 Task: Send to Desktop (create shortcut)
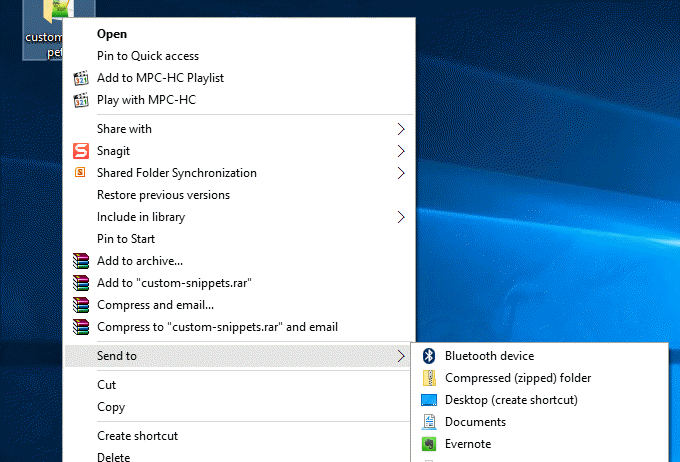[539, 400]
